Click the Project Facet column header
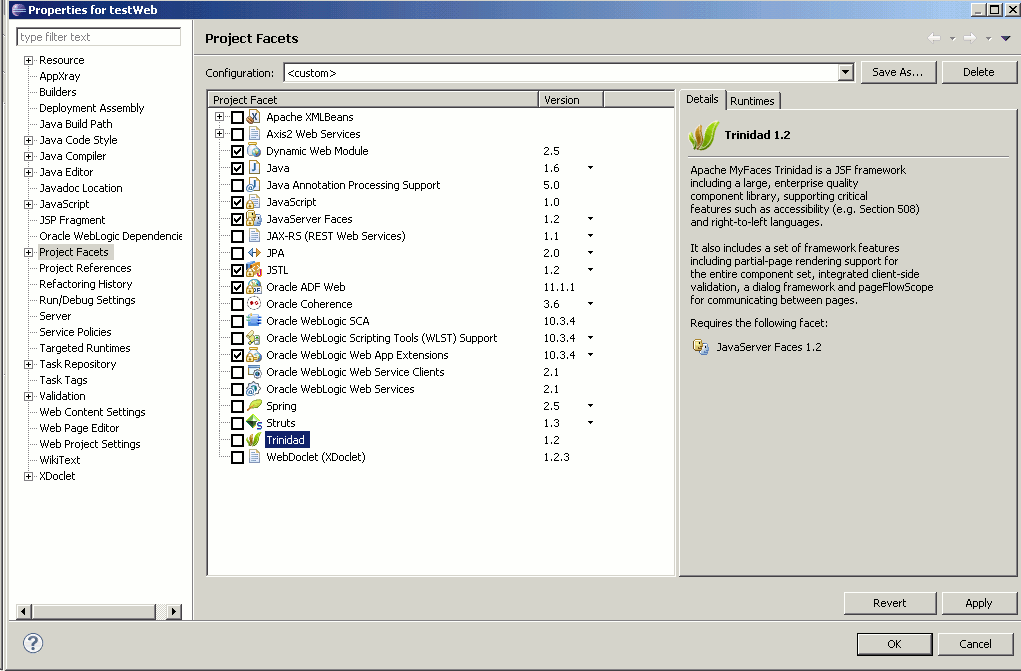 click(x=372, y=100)
